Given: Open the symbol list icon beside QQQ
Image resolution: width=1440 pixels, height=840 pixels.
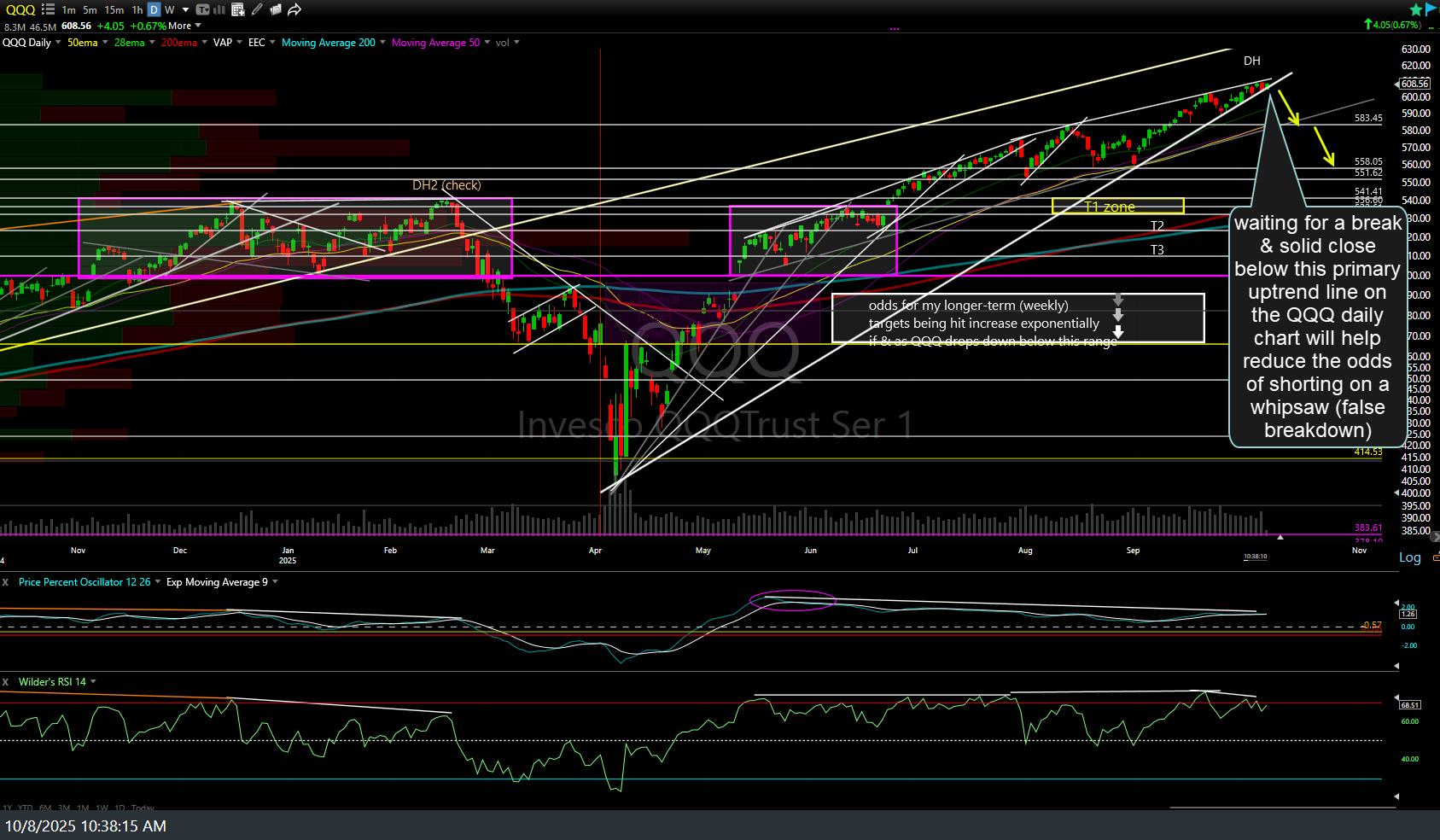Looking at the screenshot, I should (46, 10).
